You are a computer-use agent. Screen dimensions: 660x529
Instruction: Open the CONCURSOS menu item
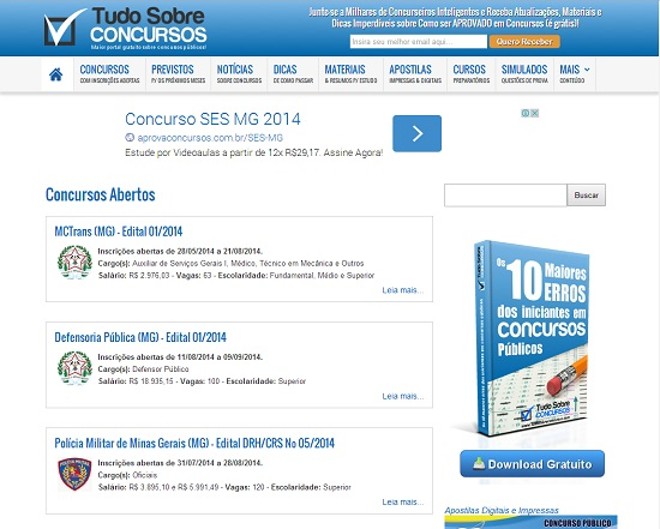coord(109,74)
